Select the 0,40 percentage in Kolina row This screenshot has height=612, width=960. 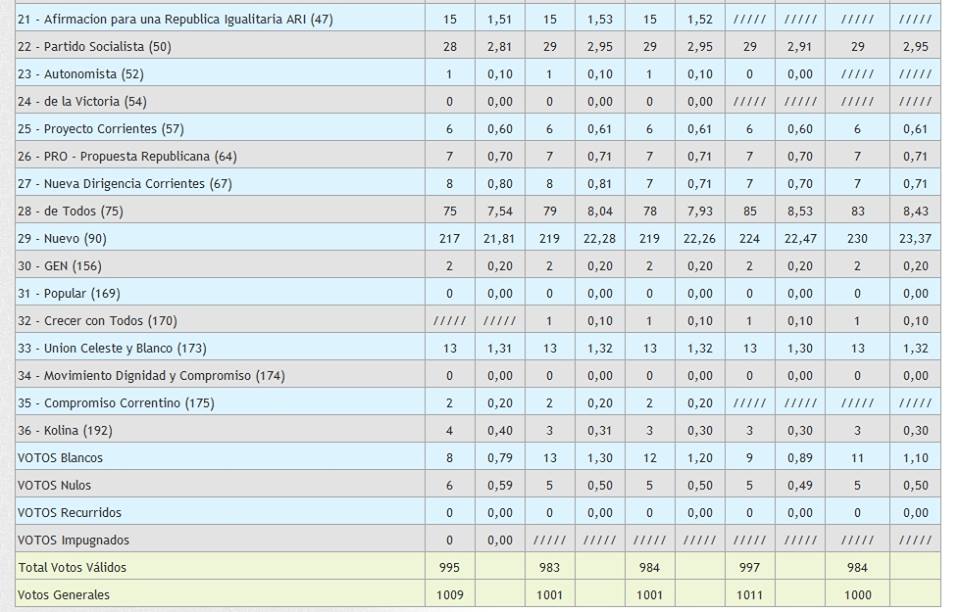500,431
